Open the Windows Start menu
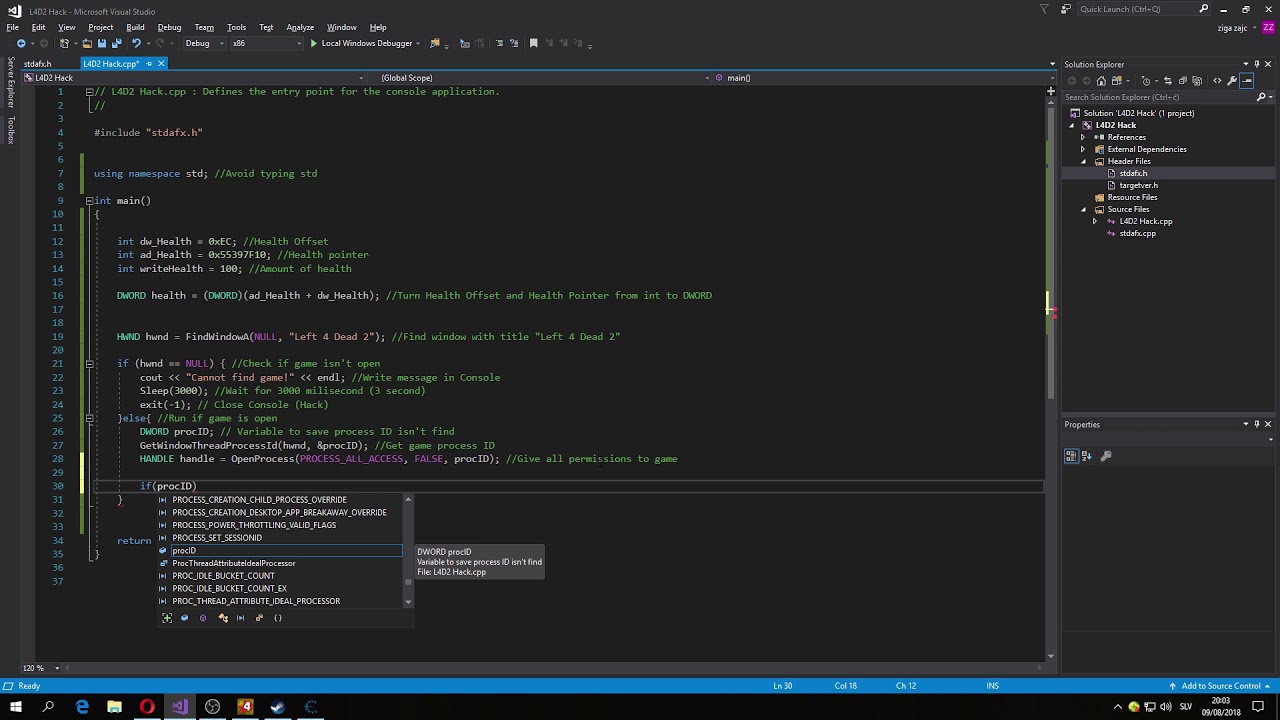 tap(16, 707)
